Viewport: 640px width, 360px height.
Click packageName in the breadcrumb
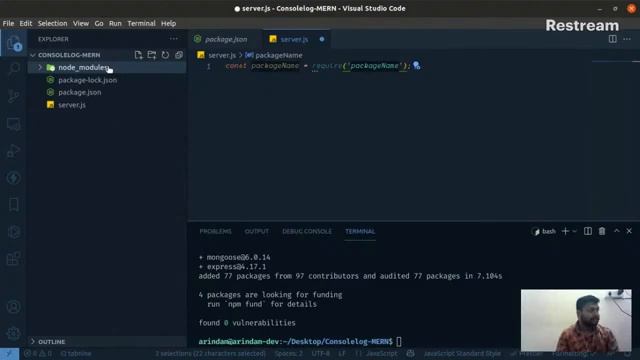click(279, 55)
